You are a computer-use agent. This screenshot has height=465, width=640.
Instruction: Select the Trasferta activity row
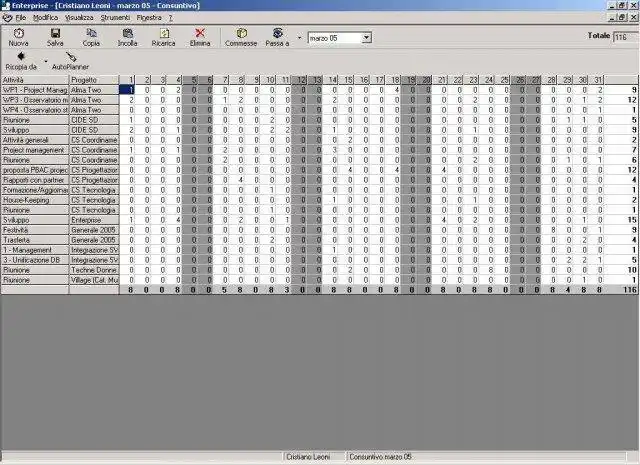[x=35, y=240]
